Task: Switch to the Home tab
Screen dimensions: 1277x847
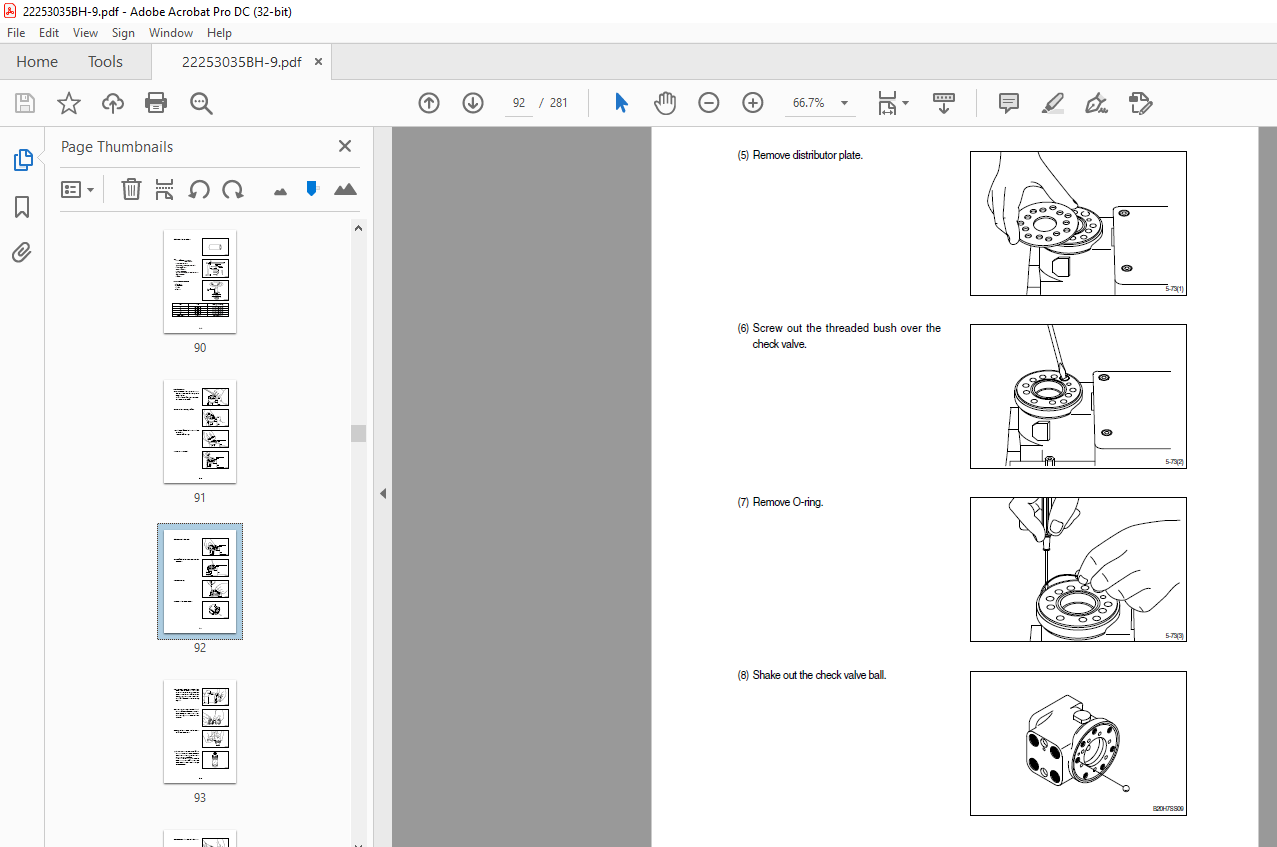Action: point(37,62)
